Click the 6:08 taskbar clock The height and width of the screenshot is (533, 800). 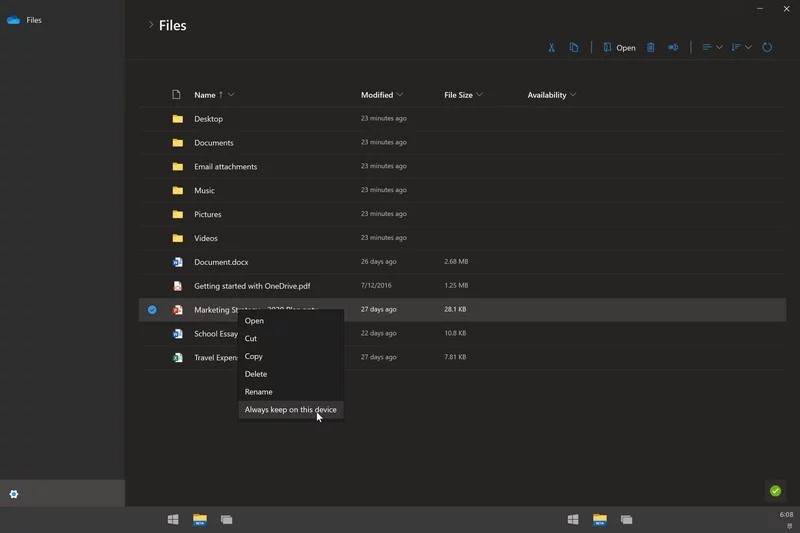click(x=786, y=515)
